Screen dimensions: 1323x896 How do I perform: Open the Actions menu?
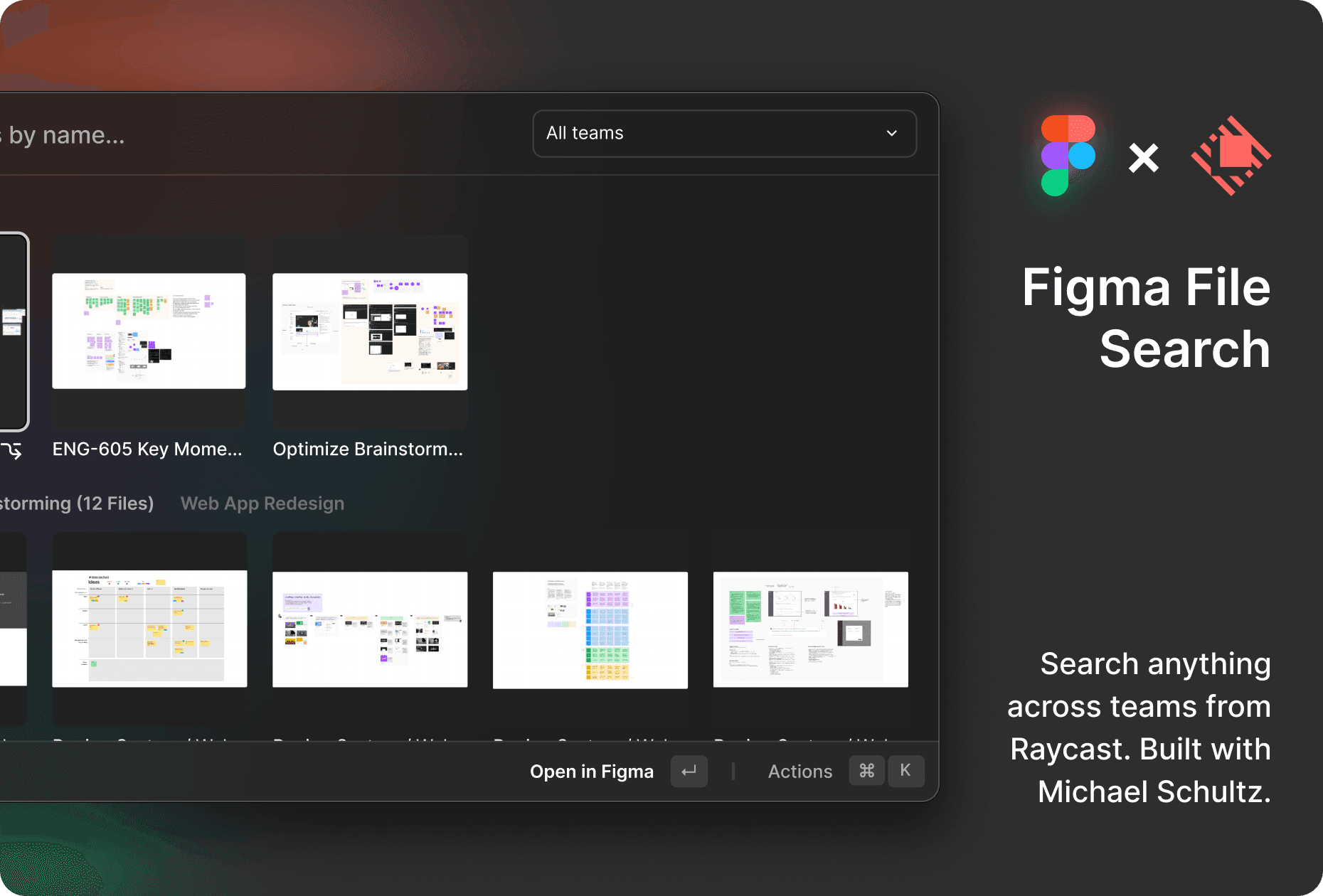(x=800, y=772)
